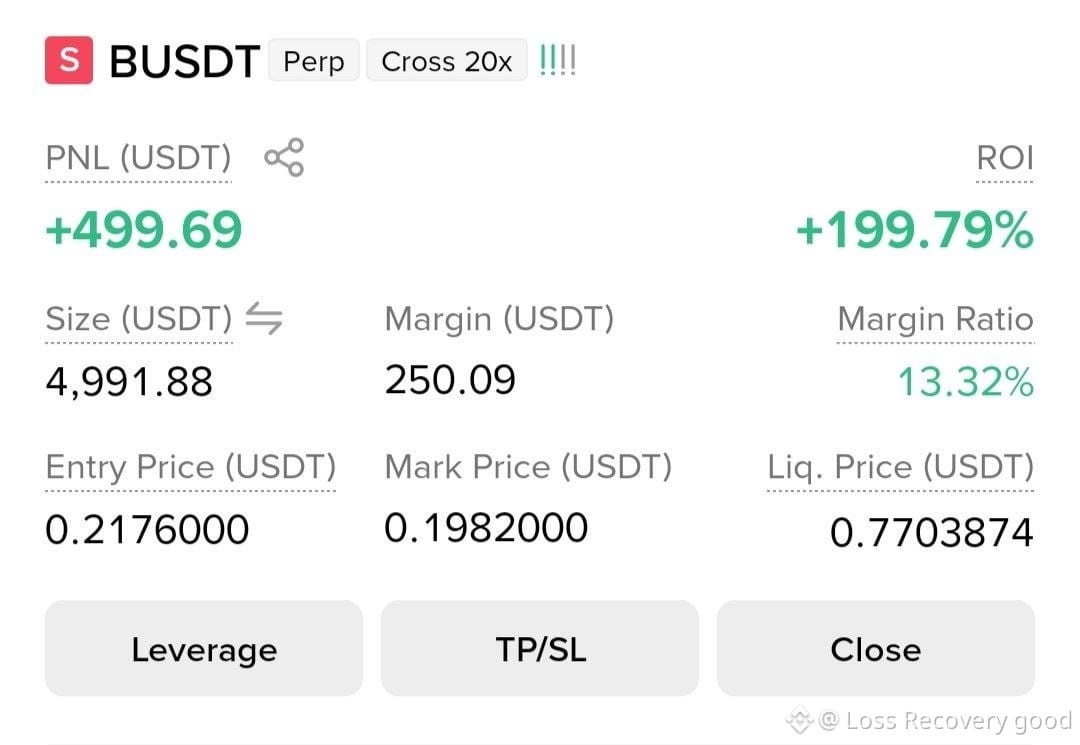The height and width of the screenshot is (745, 1080).
Task: Open the BUSDT symbol title
Action: point(185,61)
